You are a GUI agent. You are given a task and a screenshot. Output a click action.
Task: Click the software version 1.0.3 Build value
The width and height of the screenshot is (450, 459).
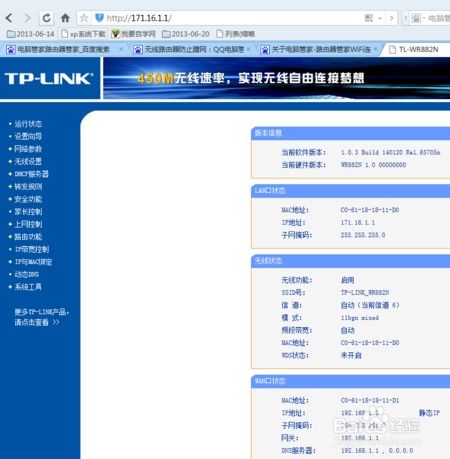pyautogui.click(x=390, y=152)
